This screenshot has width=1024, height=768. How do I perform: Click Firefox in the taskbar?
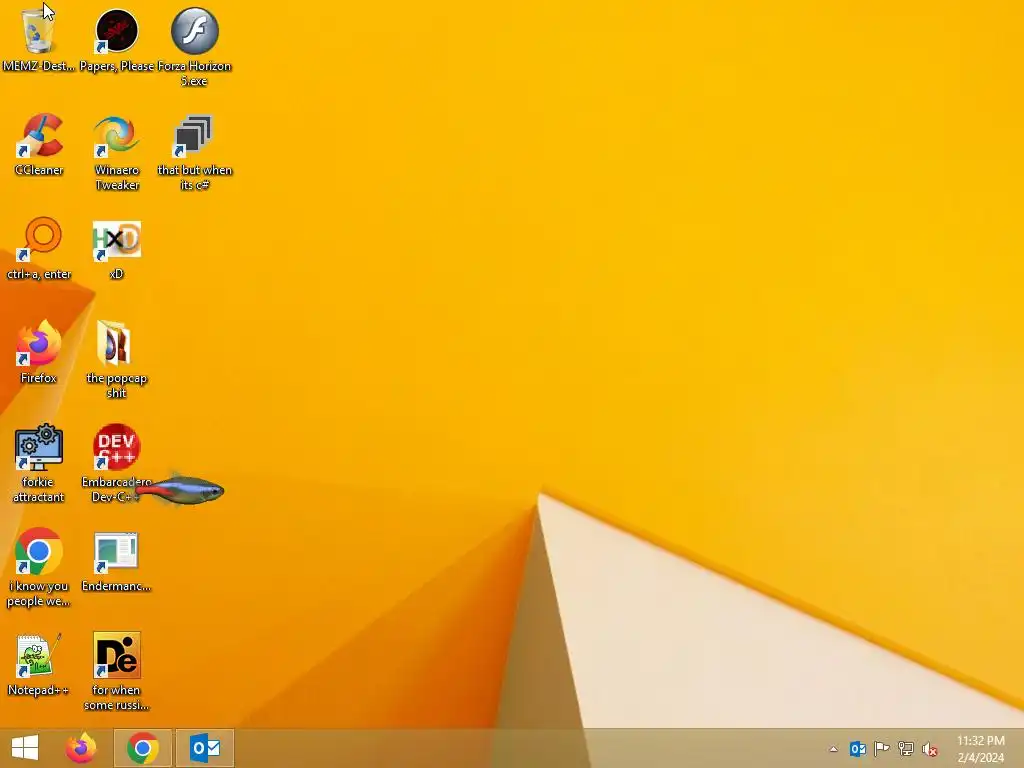tap(81, 748)
